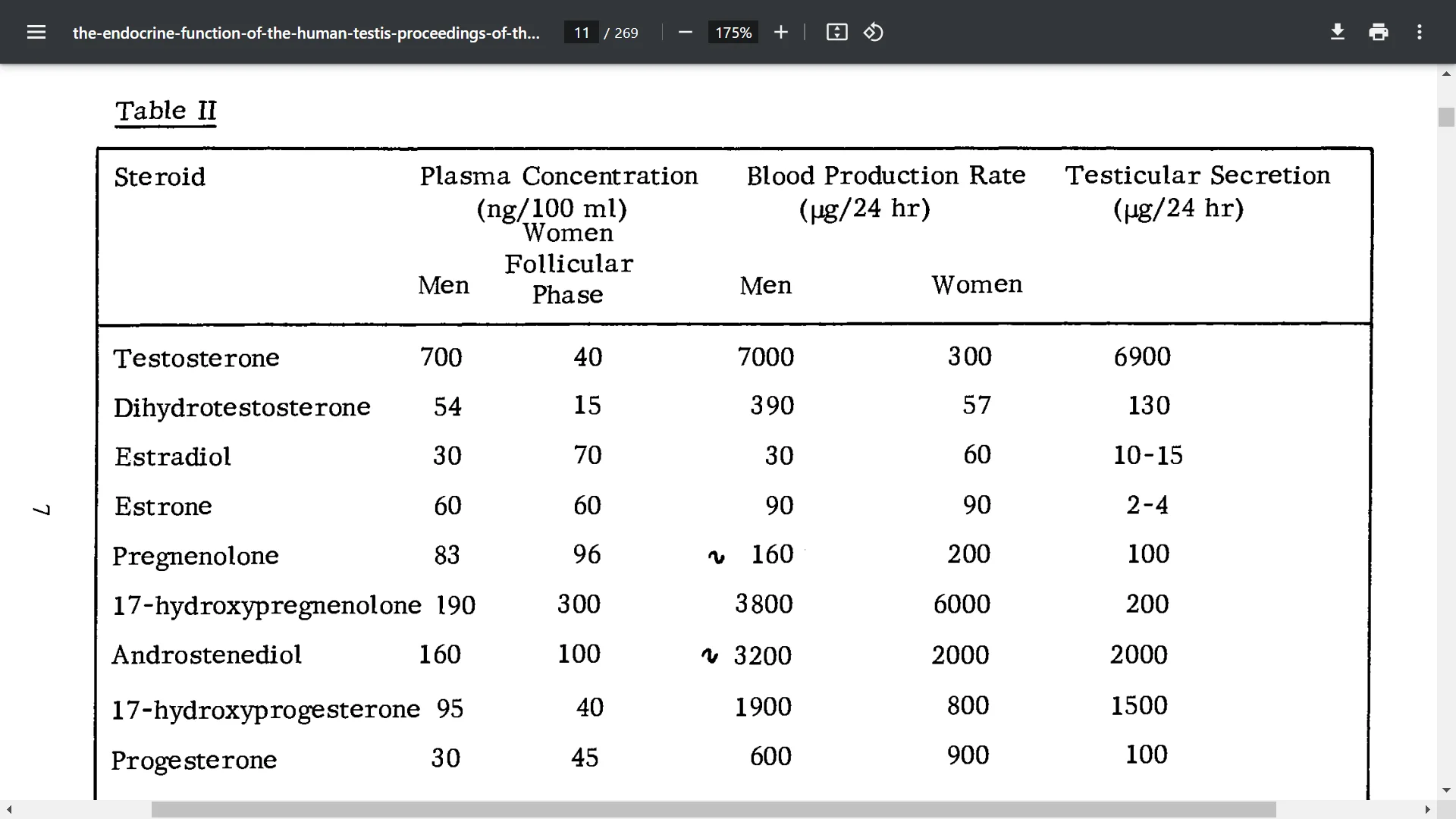Click the value 3800 in 17-hydroxypregnenolone row
This screenshot has height=819, width=1456.
coord(764,604)
